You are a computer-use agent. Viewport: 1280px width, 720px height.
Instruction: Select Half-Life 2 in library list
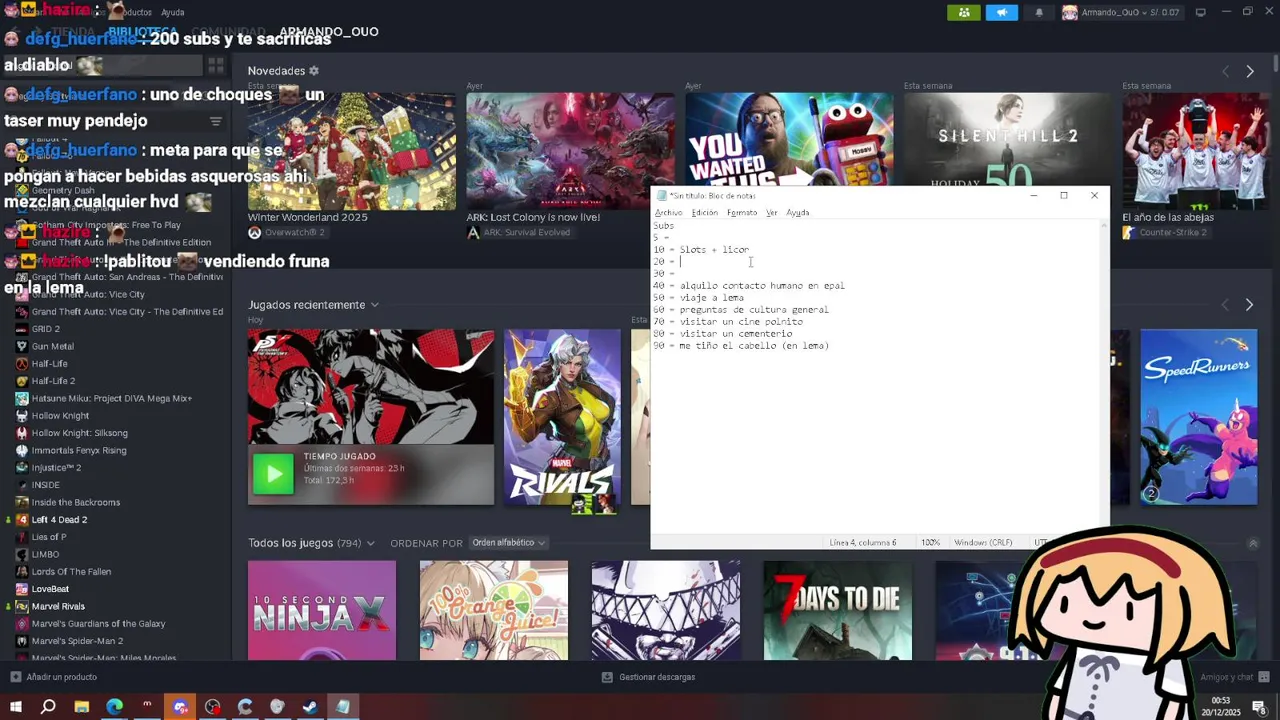click(53, 381)
